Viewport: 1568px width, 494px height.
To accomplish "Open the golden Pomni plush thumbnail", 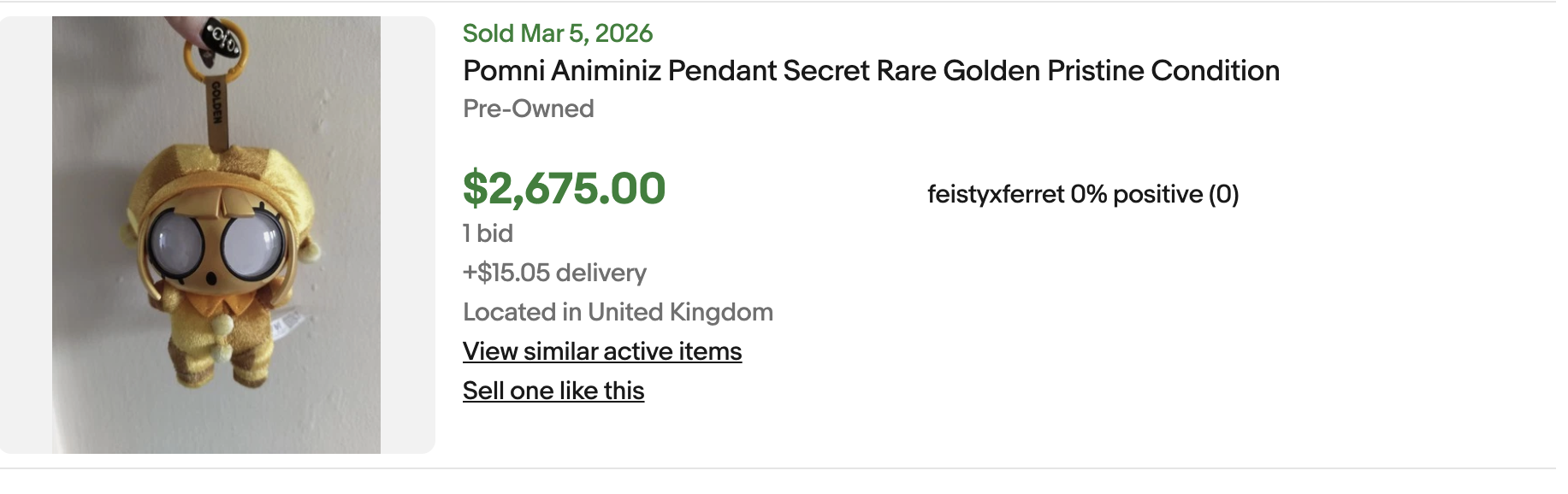I will 216,235.
